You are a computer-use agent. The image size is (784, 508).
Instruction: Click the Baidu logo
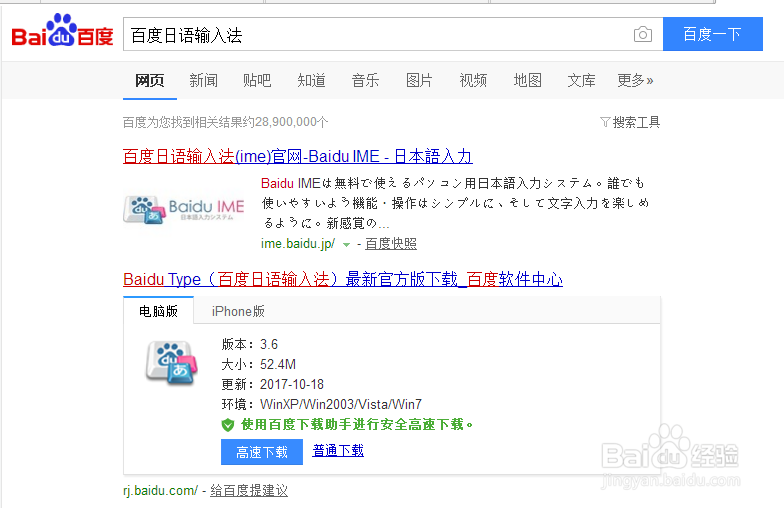tap(62, 30)
